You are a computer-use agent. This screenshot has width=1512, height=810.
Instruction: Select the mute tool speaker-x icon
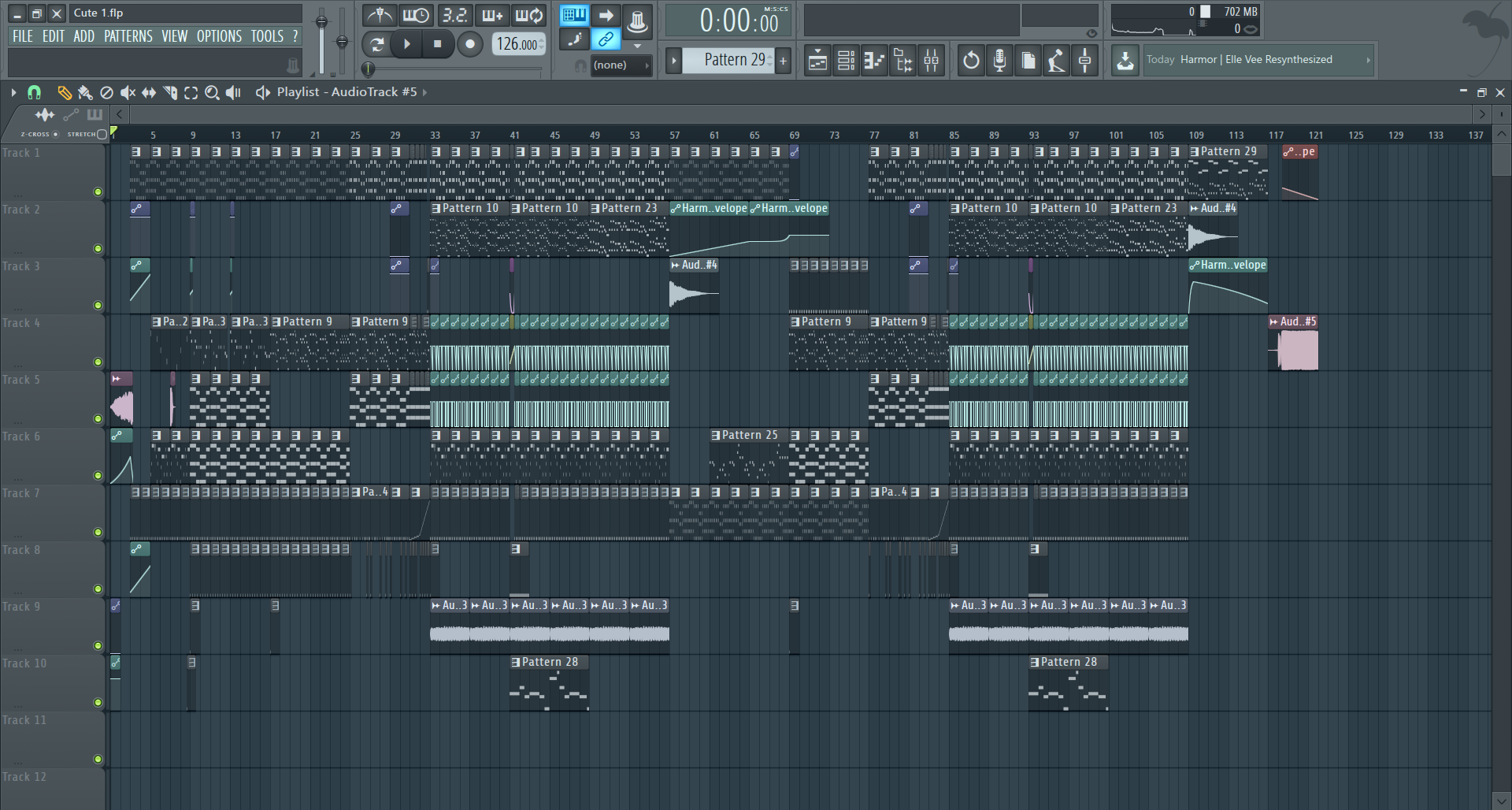pos(128,92)
